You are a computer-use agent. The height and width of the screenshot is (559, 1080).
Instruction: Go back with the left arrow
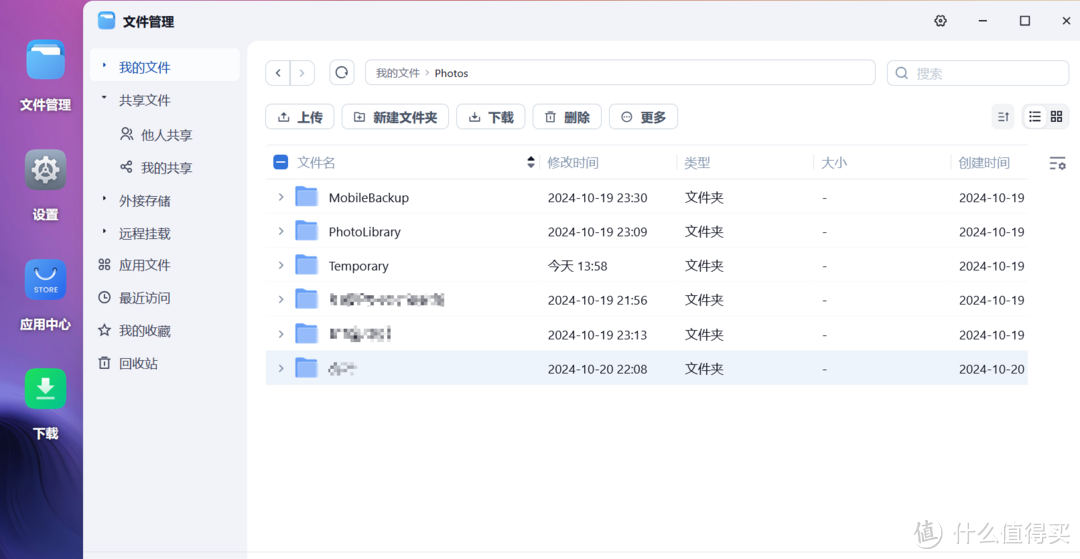click(278, 73)
